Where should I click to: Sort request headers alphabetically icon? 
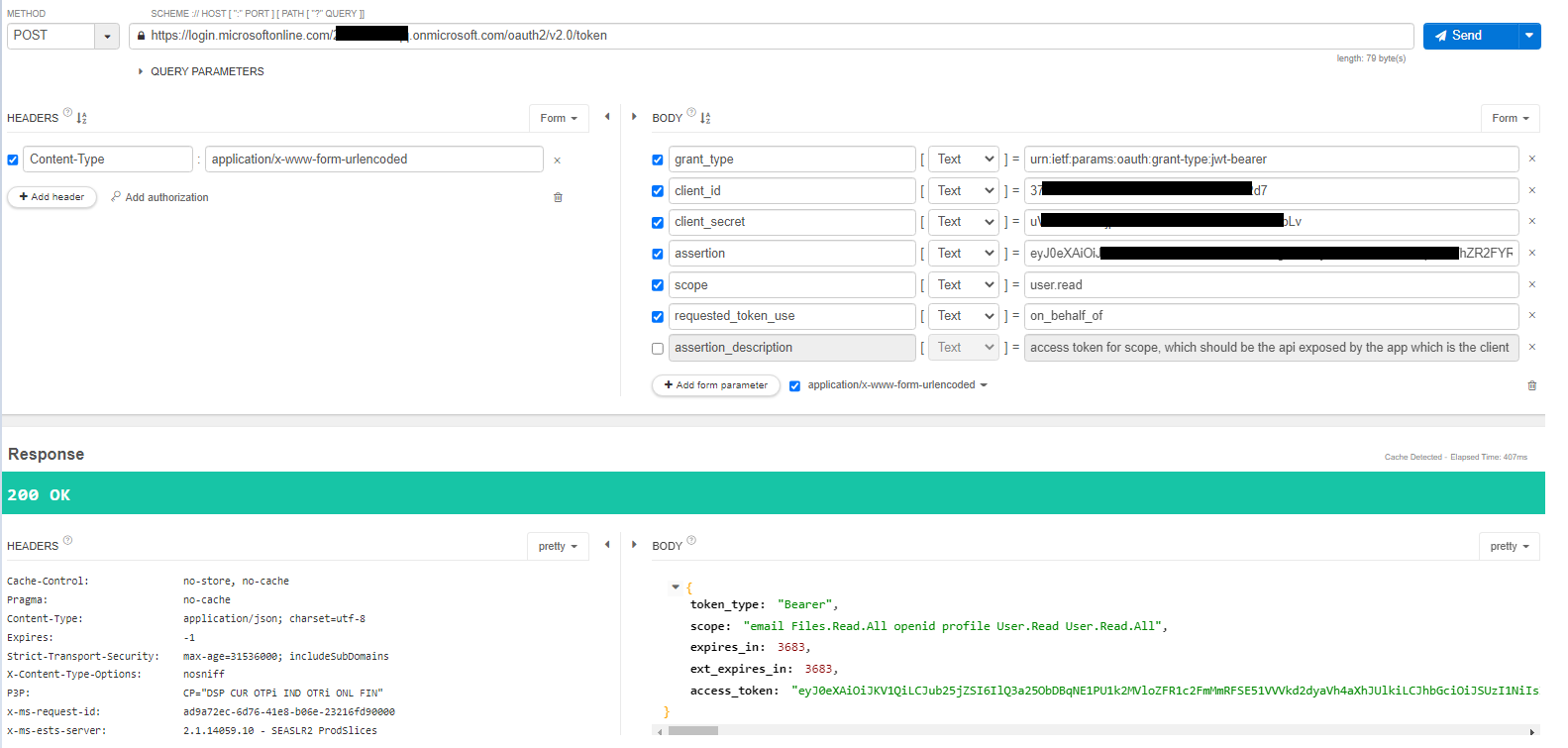82,118
